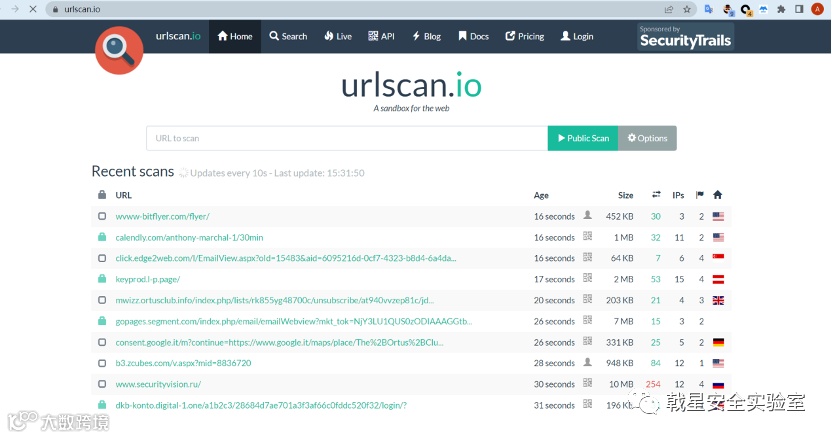Open scan mwizz.ortusclub.info unsubscribe

point(275,300)
